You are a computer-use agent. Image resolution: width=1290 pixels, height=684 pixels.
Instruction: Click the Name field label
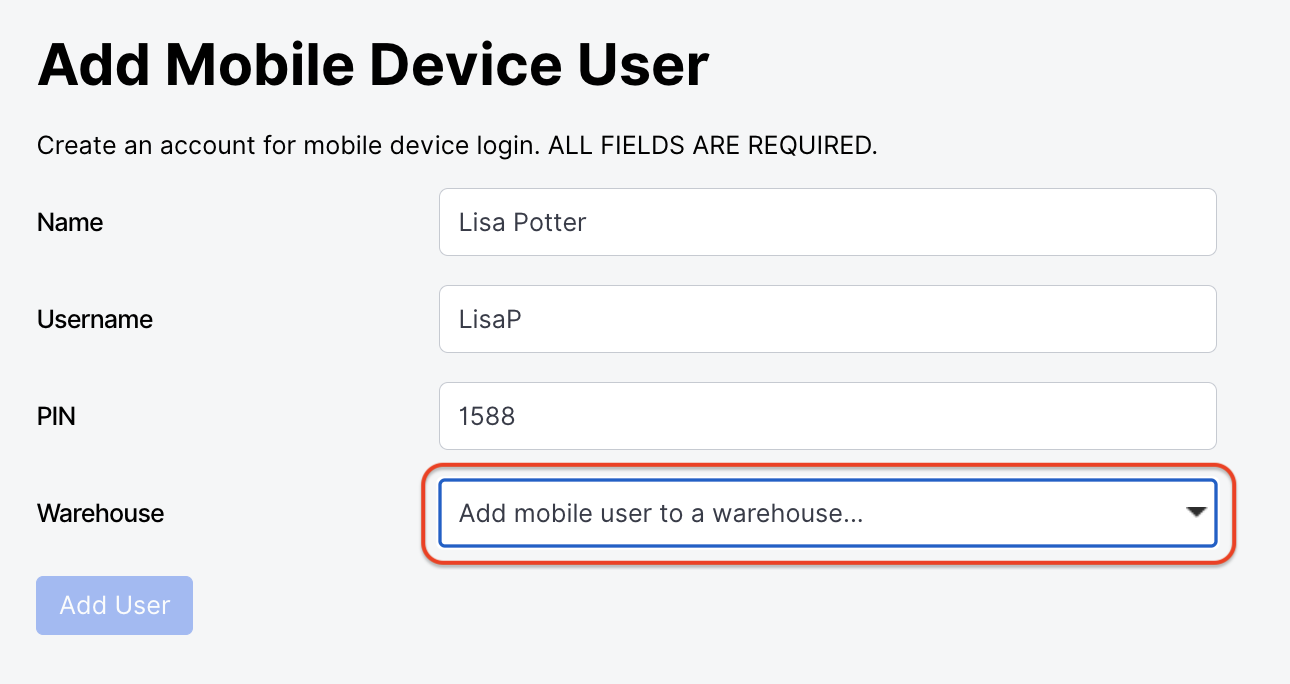pyautogui.click(x=69, y=222)
